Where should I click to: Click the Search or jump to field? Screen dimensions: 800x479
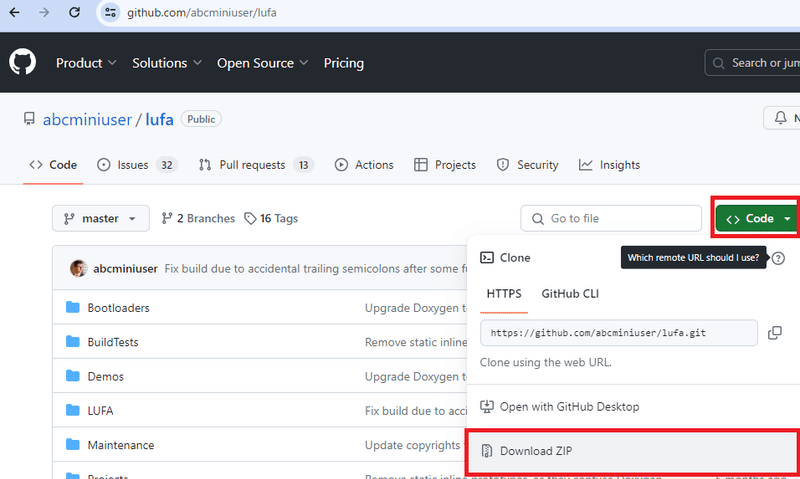[x=753, y=63]
